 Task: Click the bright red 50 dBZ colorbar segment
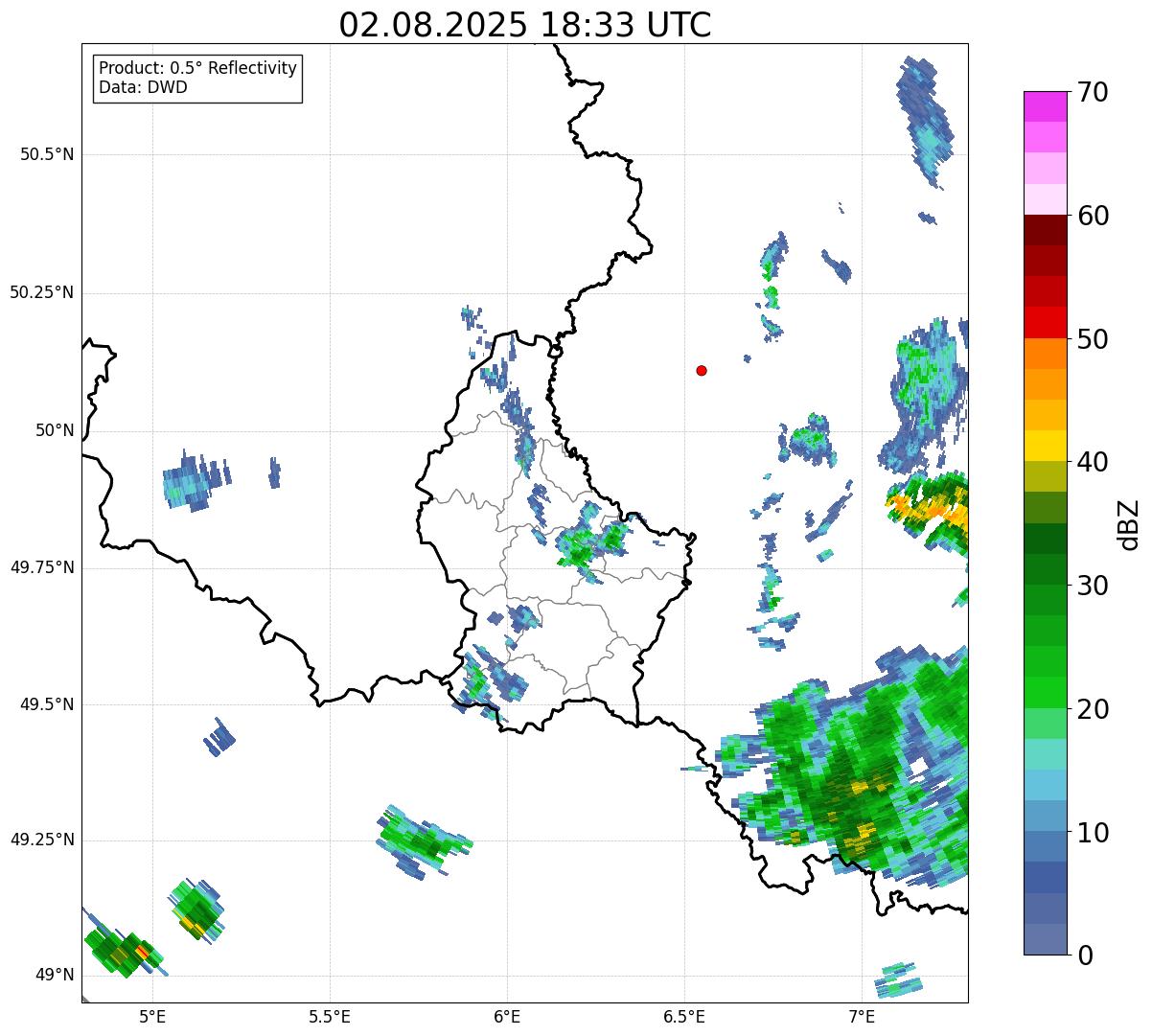click(1046, 322)
